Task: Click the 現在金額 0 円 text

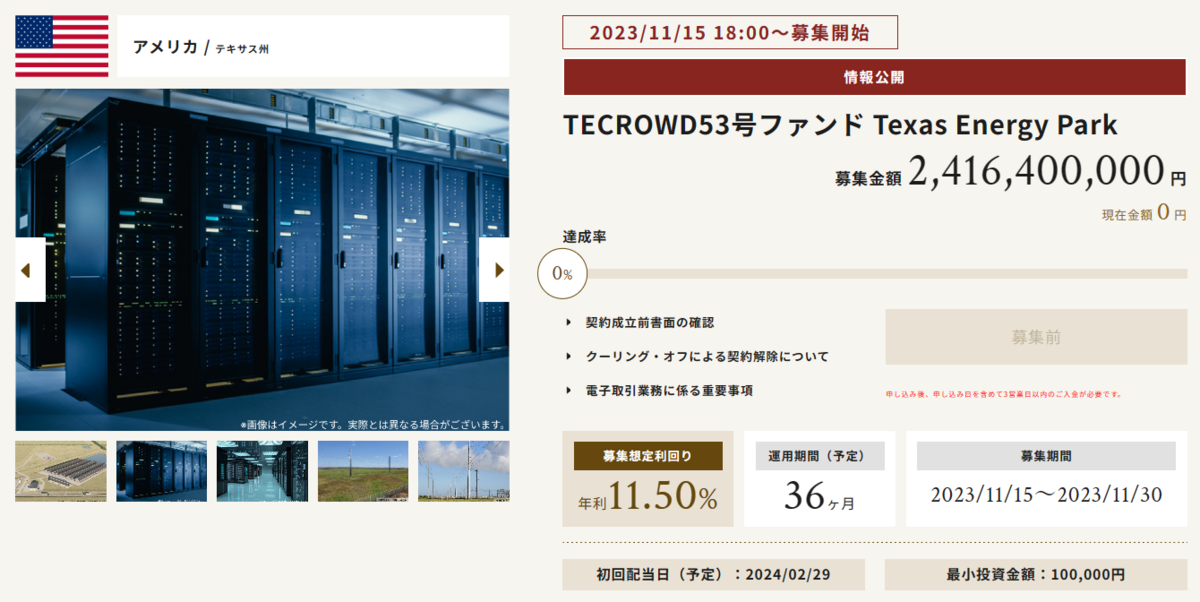Action: pyautogui.click(x=1144, y=214)
